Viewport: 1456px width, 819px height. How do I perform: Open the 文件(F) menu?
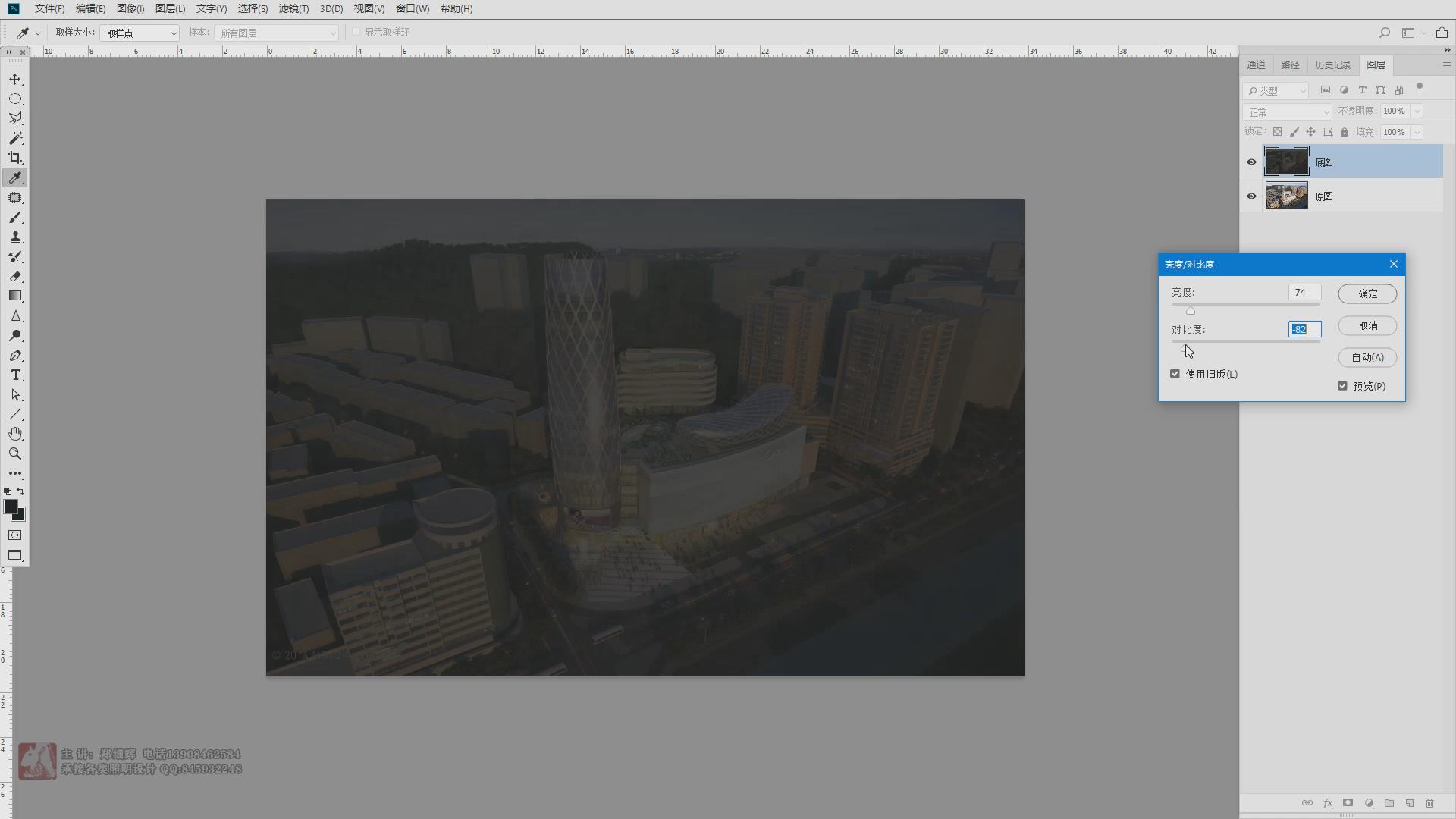click(50, 9)
